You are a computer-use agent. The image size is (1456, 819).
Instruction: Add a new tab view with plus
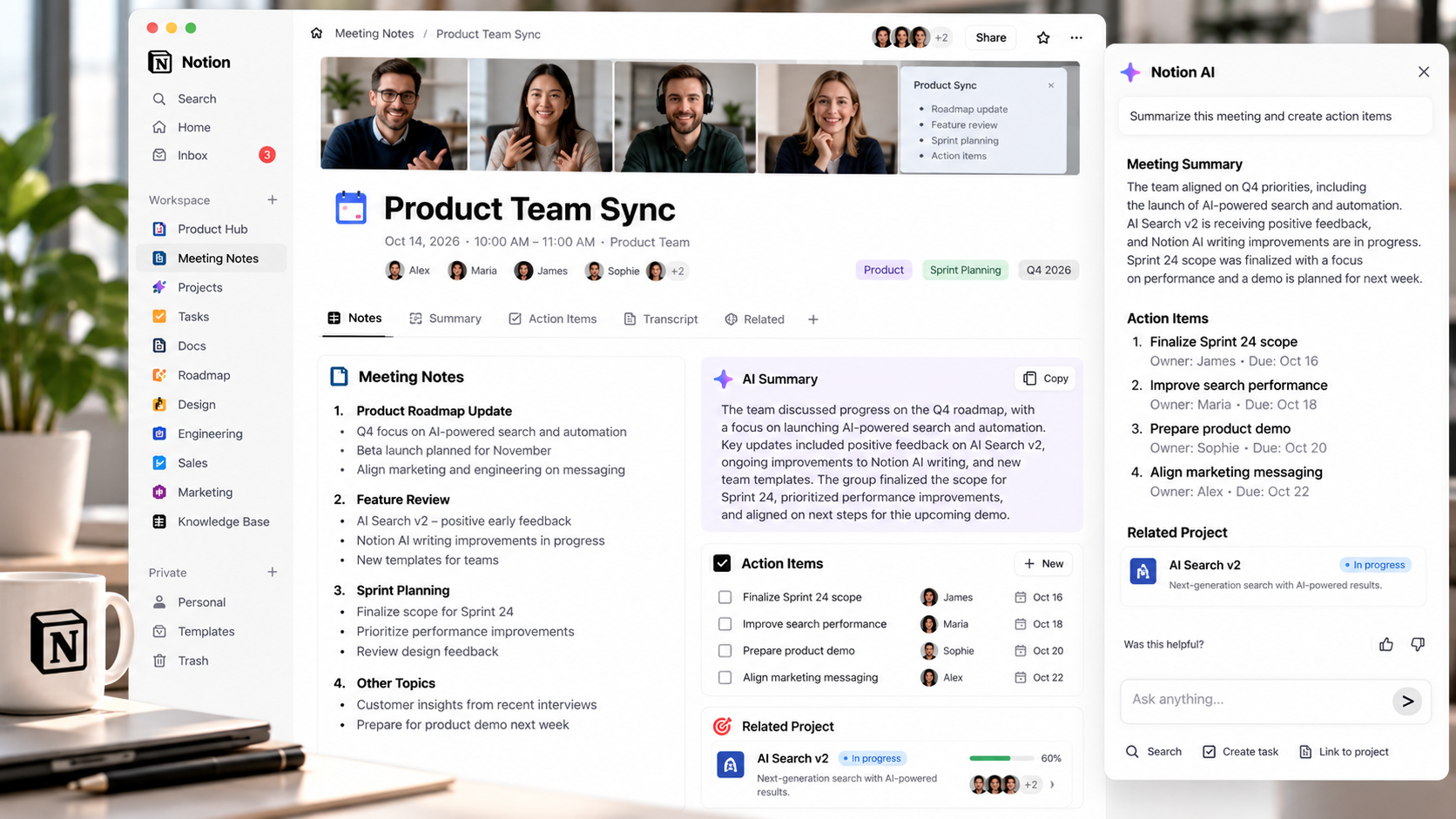point(813,319)
